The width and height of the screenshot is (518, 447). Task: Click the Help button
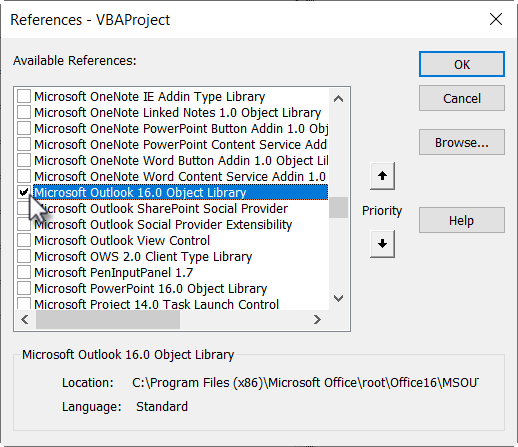462,220
